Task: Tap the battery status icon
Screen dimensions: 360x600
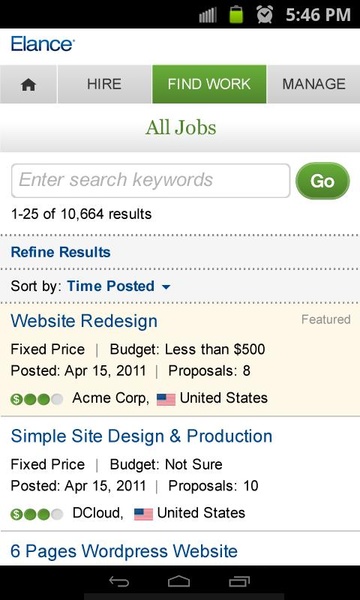Action: pos(236,15)
